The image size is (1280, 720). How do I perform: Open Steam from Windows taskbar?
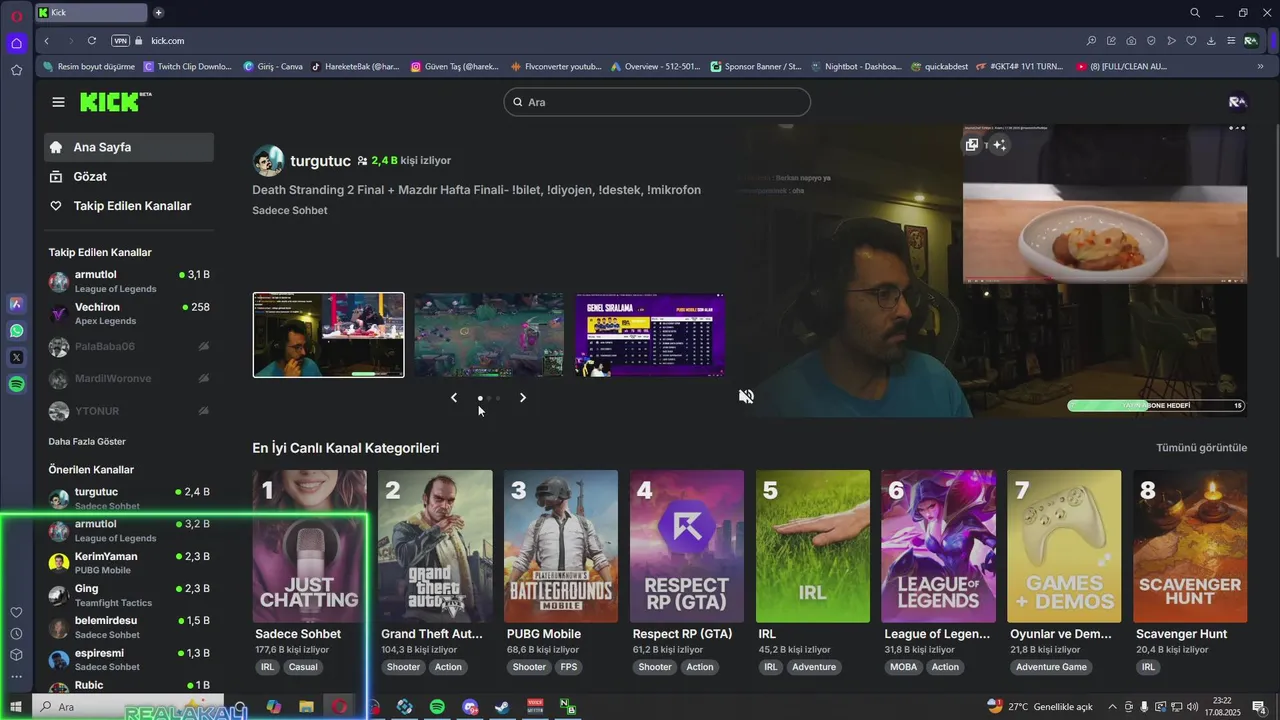pos(502,707)
